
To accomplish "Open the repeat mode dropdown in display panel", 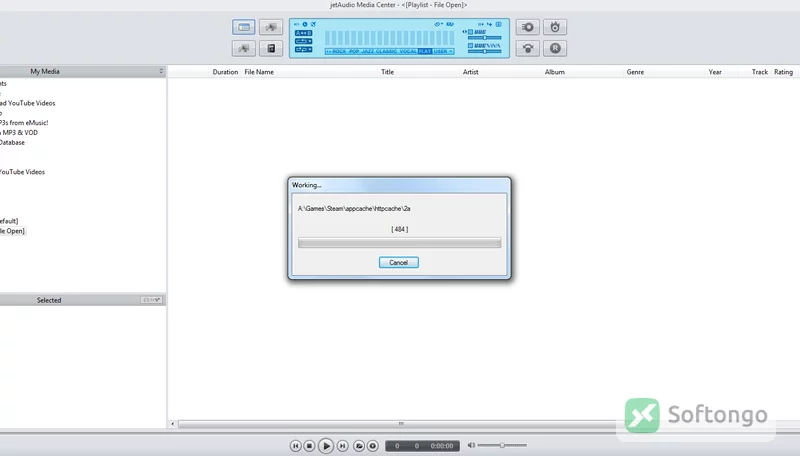I will (303, 41).
